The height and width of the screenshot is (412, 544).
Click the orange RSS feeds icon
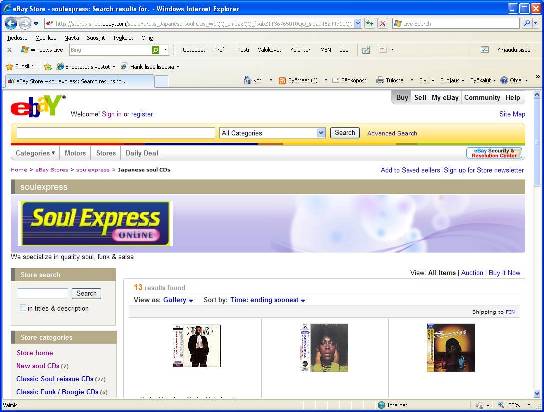(282, 80)
